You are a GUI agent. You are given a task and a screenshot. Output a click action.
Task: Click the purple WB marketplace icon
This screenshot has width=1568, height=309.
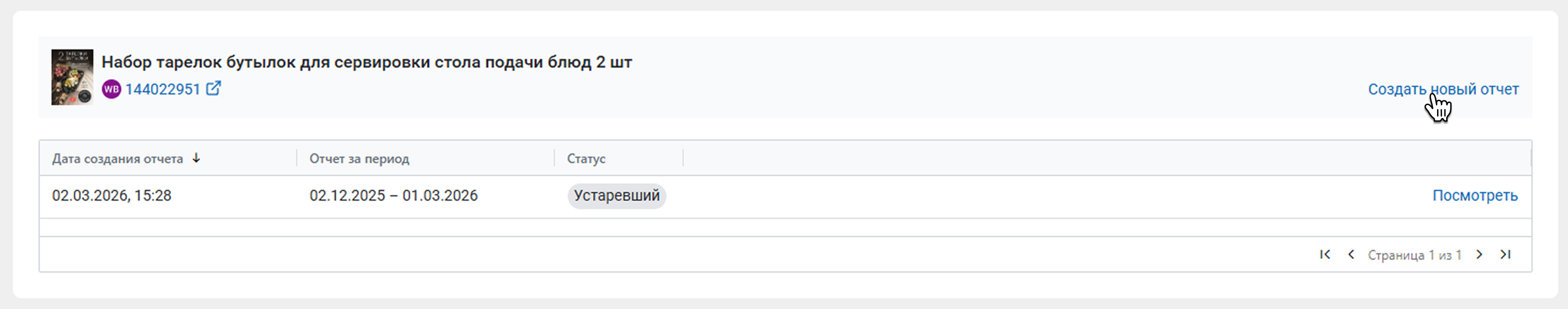[111, 90]
